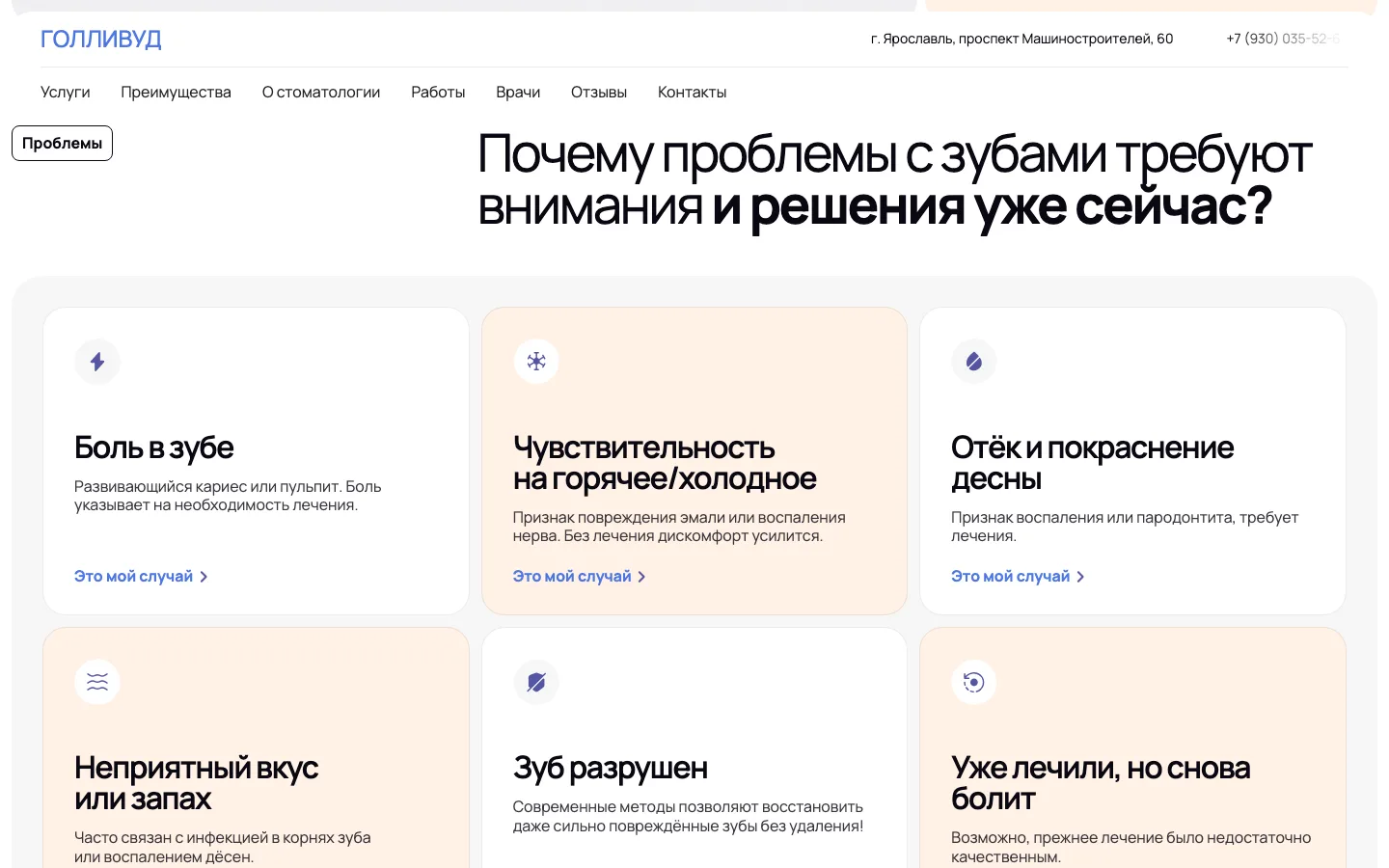Click description 'Возможно, прежнее лечение было'
The height and width of the screenshot is (868, 1389).
point(1131,847)
